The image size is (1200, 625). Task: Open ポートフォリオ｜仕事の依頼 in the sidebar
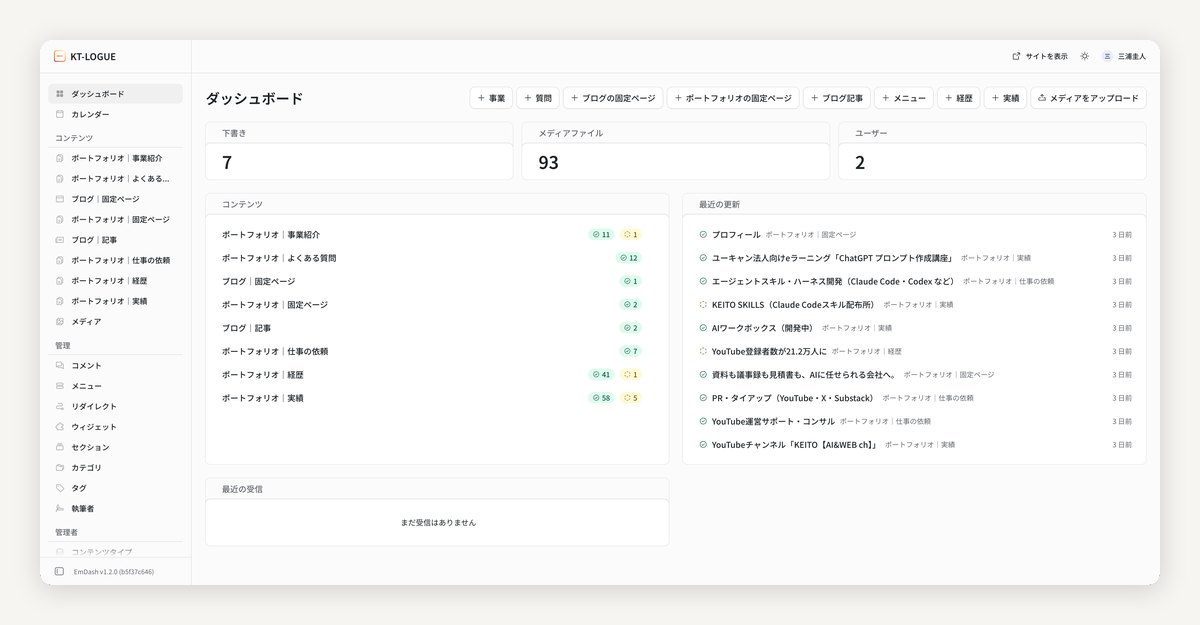[115, 261]
